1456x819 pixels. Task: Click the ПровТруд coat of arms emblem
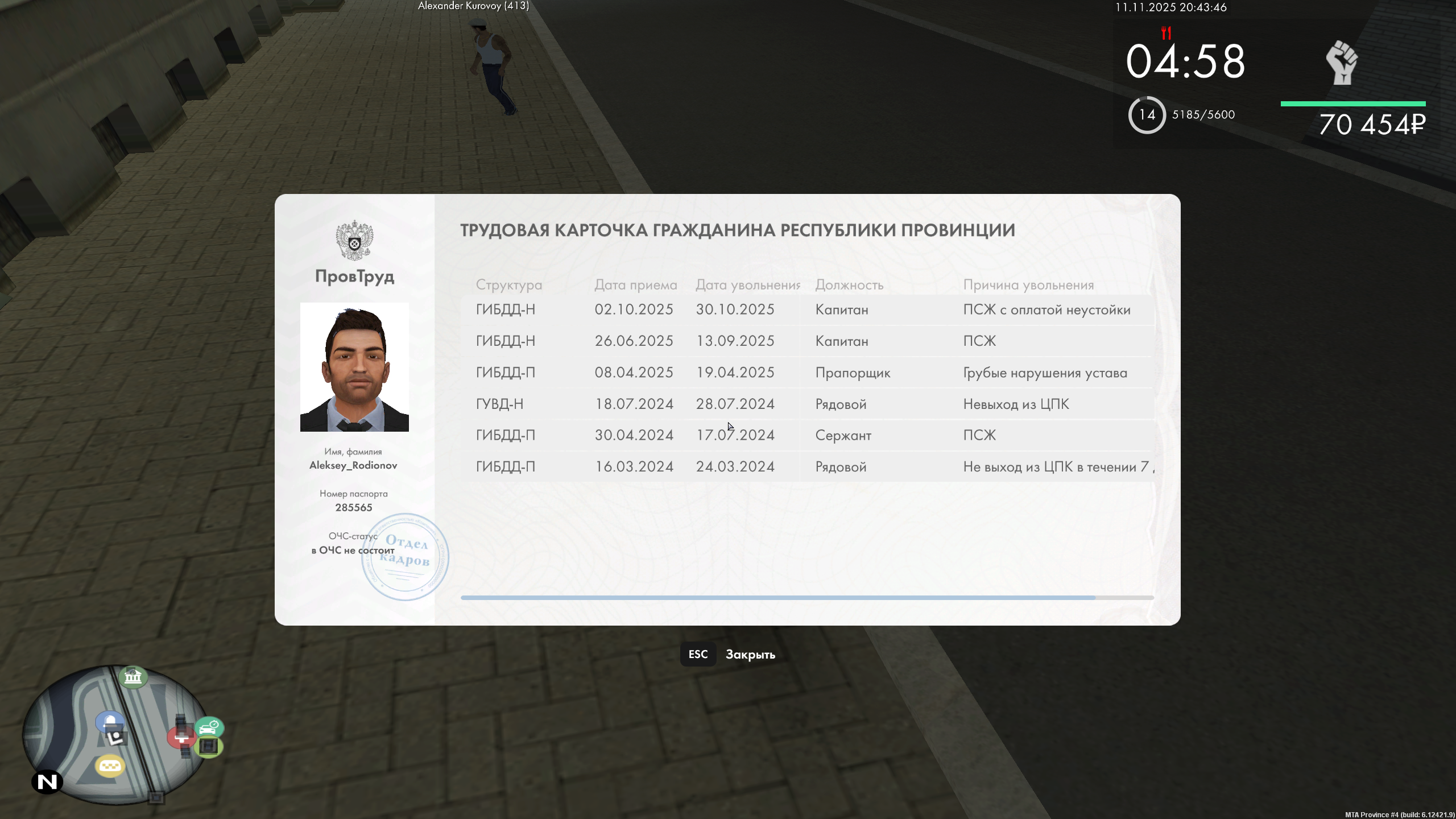tap(354, 240)
